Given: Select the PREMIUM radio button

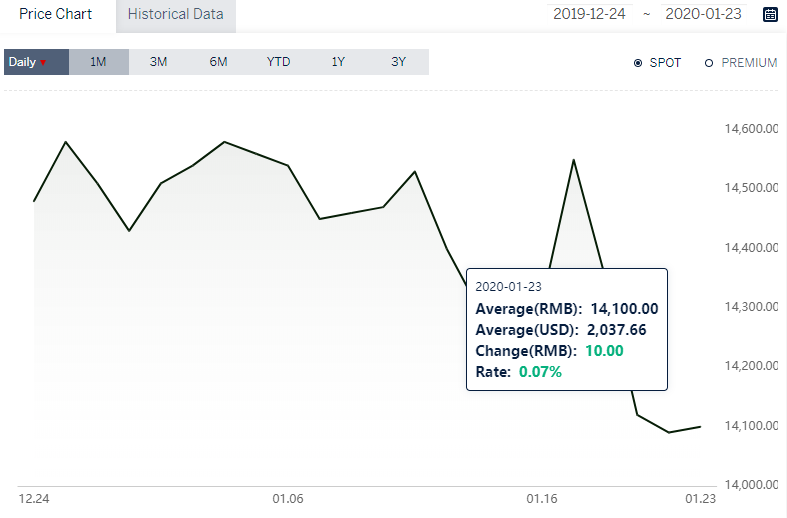Looking at the screenshot, I should (709, 63).
